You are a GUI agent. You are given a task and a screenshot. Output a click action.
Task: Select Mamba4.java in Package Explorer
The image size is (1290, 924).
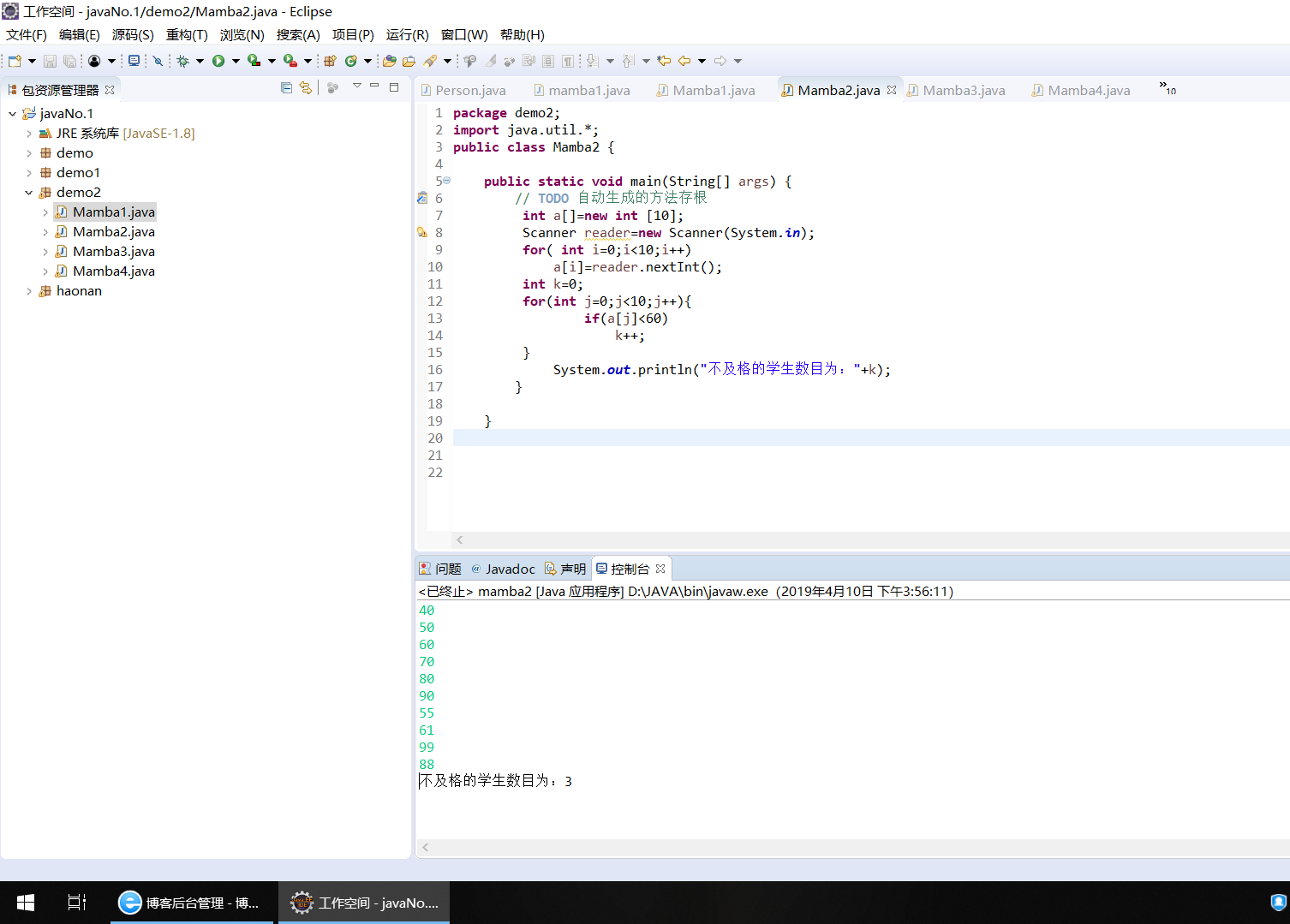pyautogui.click(x=105, y=271)
